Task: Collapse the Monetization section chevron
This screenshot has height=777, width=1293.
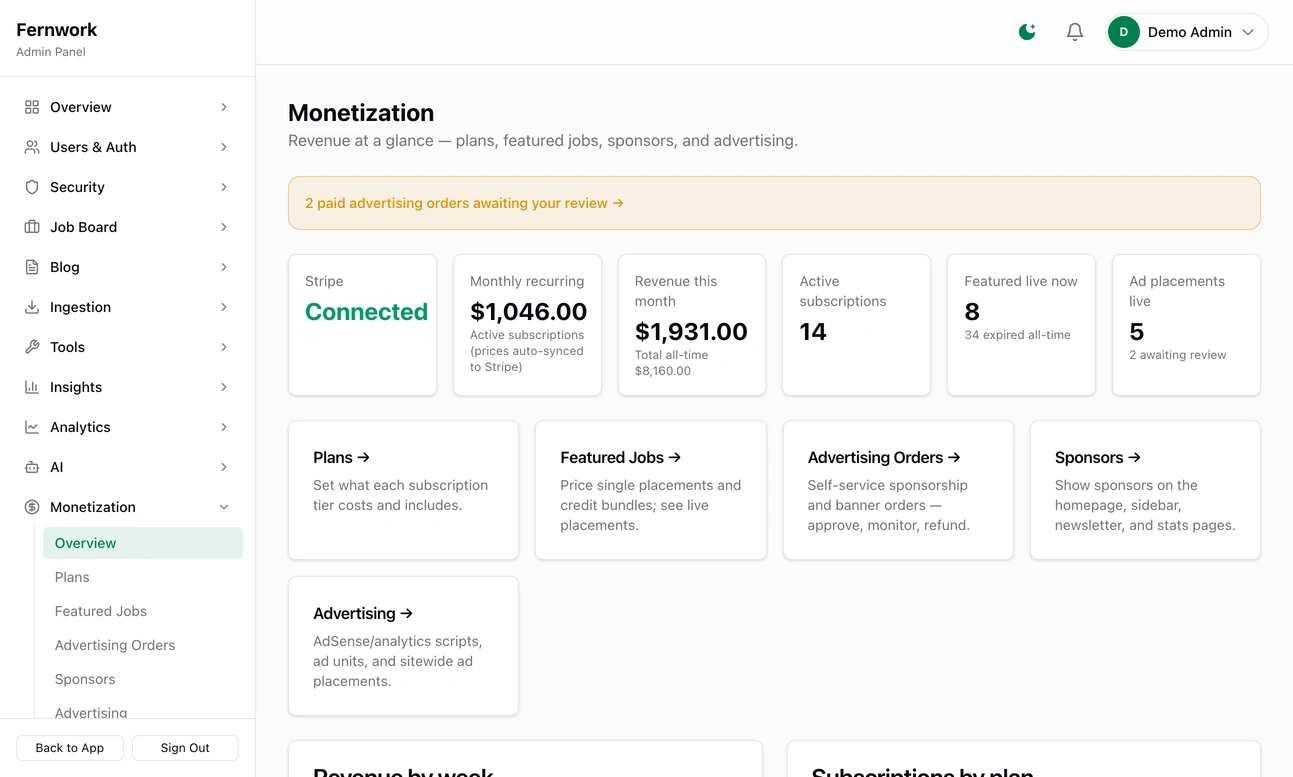Action: (x=224, y=507)
